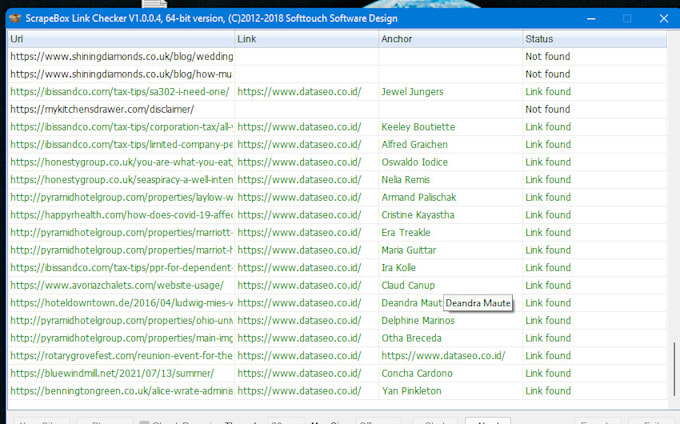This screenshot has height=424, width=680.
Task: Select the hoteldowntown.de ludwig-mies URL
Action: pos(121,303)
